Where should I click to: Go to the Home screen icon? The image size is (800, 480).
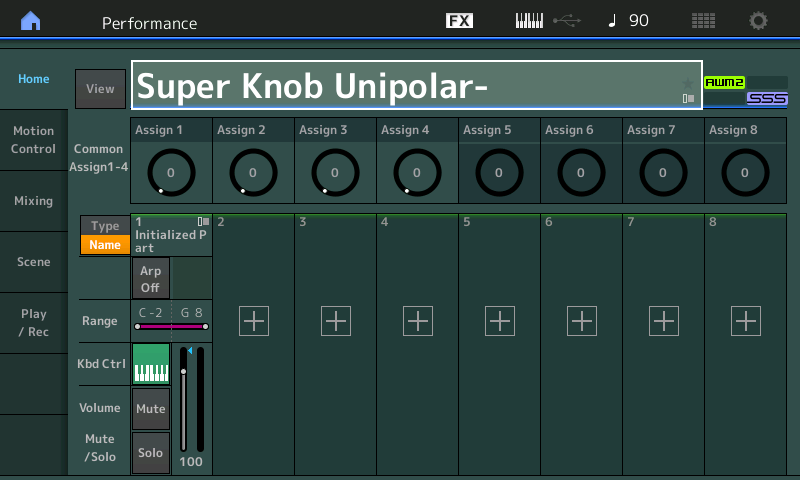coord(31,21)
